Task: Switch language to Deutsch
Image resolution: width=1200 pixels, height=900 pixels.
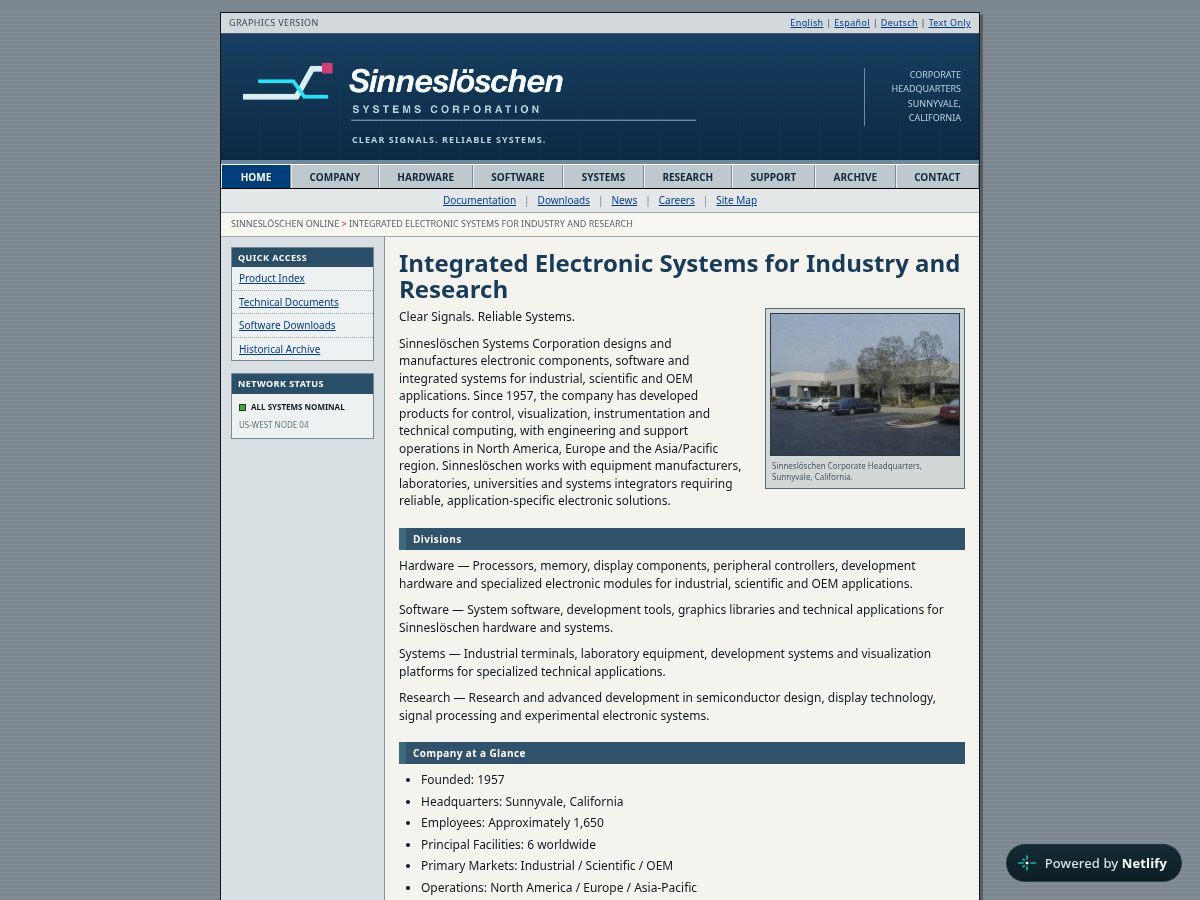Action: click(x=899, y=23)
